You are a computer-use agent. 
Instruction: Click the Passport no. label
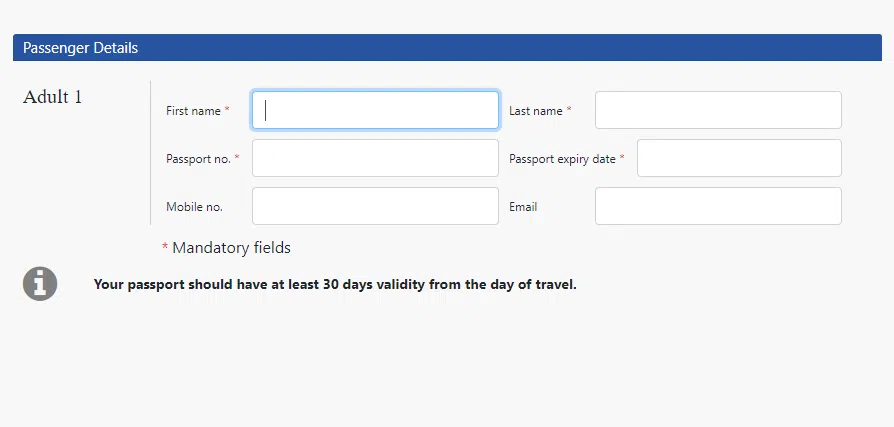[198, 159]
